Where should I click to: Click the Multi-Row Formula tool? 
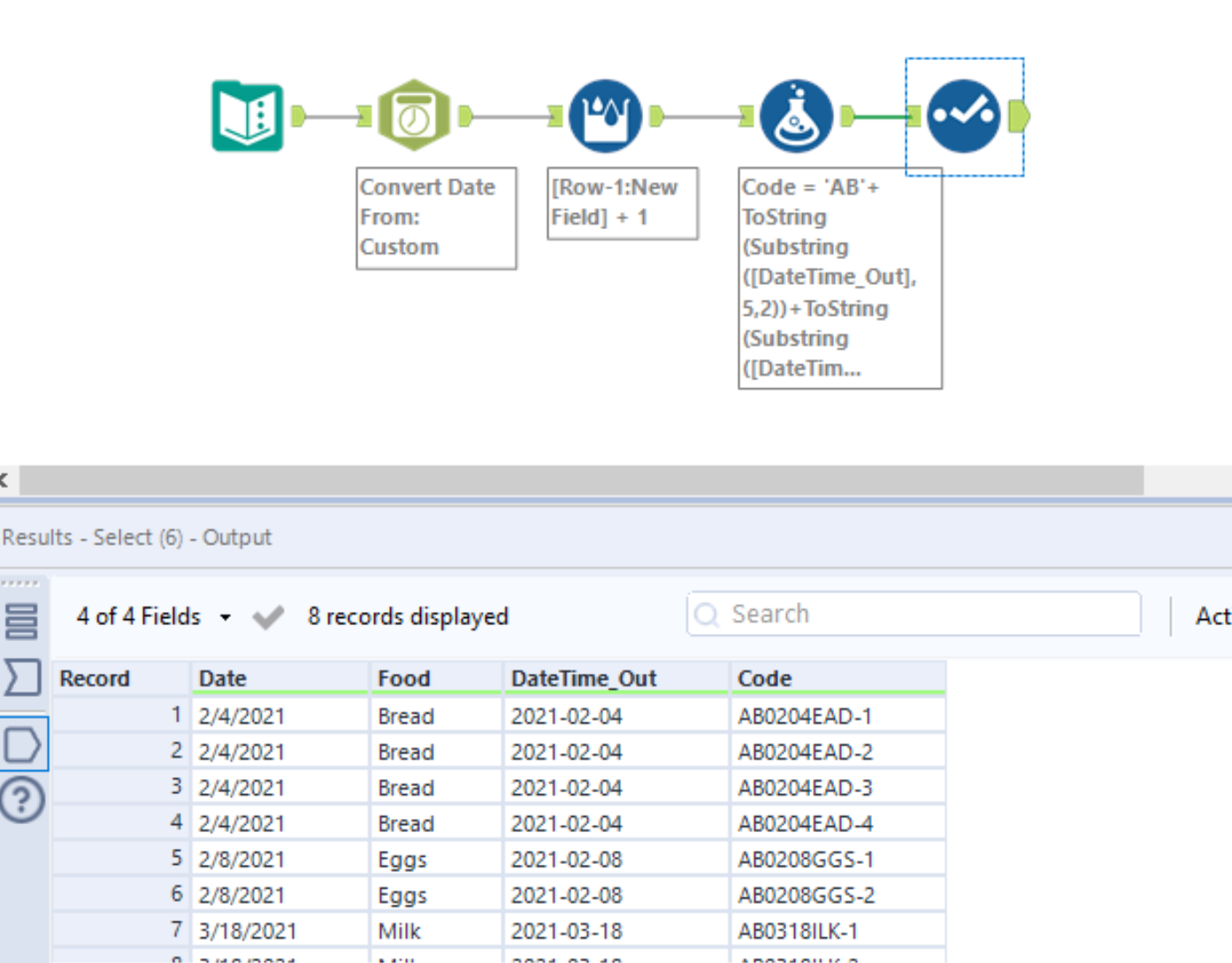(x=606, y=115)
